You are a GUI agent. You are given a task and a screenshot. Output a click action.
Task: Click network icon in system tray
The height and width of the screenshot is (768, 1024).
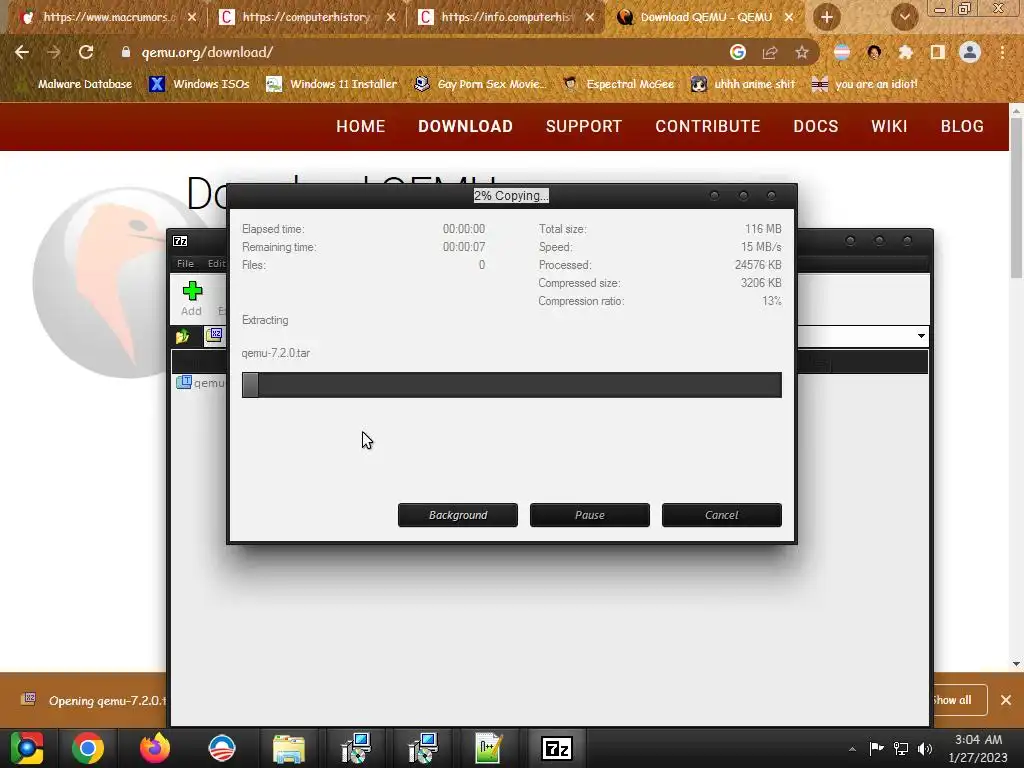tap(901, 748)
